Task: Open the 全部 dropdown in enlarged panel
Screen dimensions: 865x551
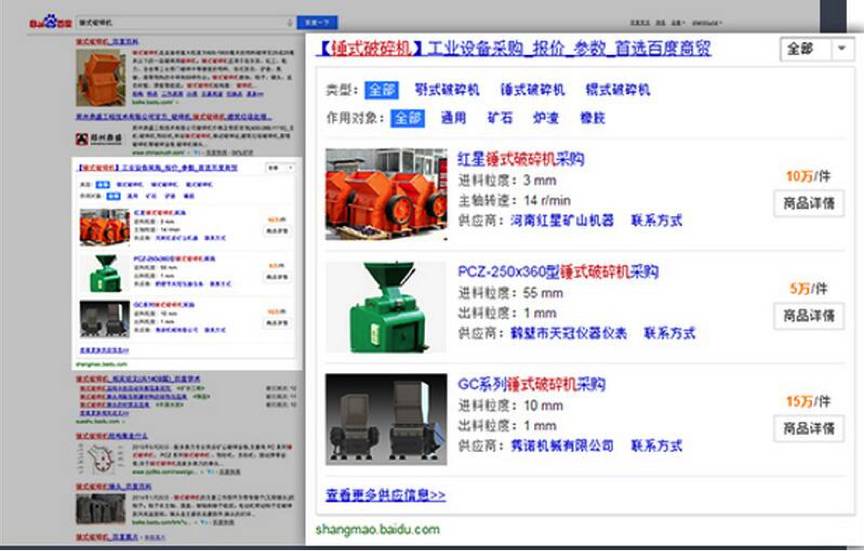Action: (x=816, y=49)
